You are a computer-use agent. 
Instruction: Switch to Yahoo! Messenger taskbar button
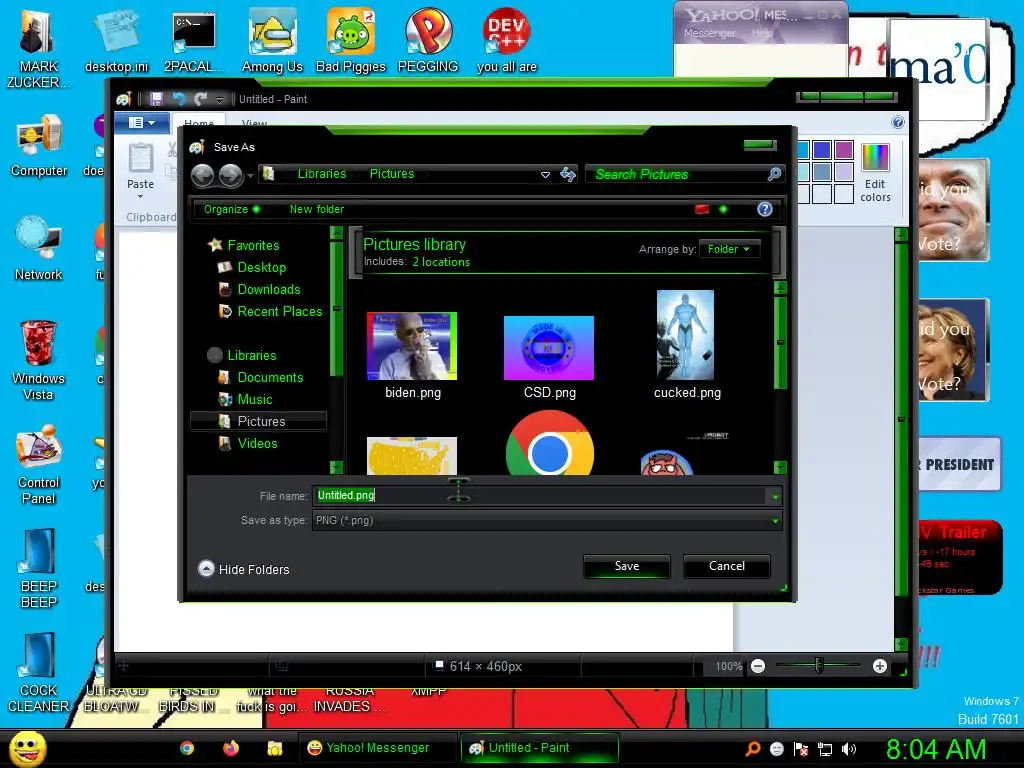click(x=377, y=748)
